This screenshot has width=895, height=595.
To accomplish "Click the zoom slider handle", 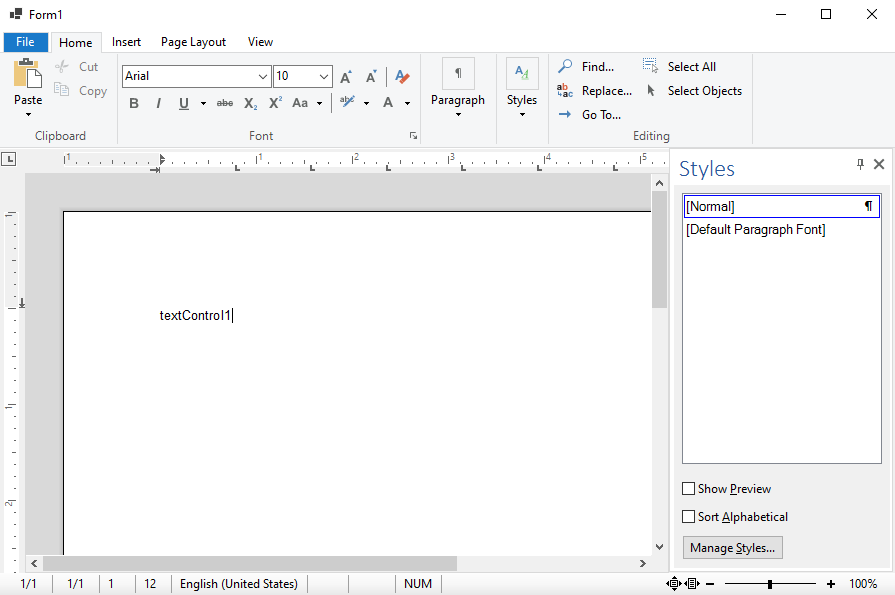I will point(770,584).
